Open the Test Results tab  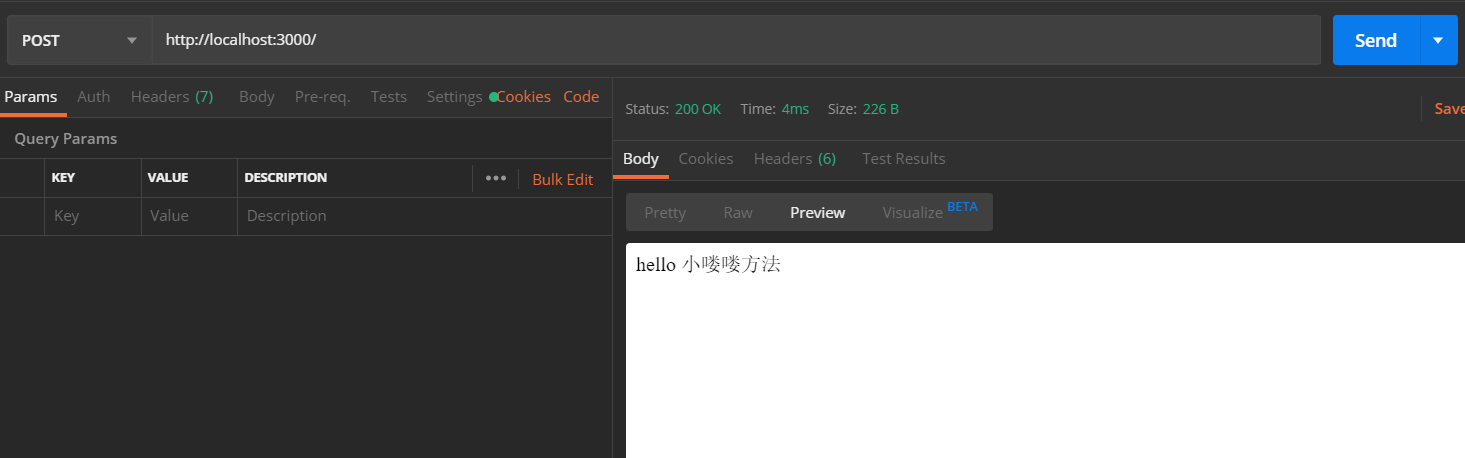[x=904, y=159]
